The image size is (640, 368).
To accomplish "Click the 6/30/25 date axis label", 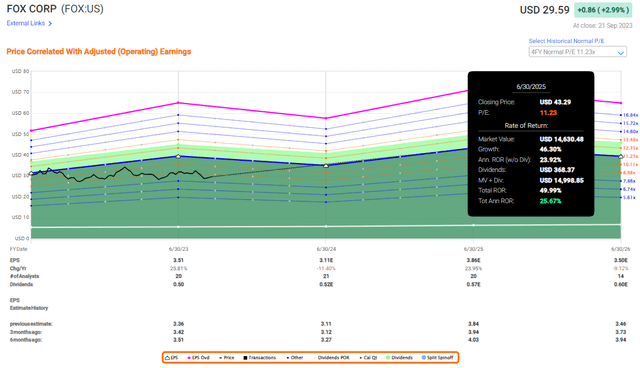I will [x=473, y=249].
